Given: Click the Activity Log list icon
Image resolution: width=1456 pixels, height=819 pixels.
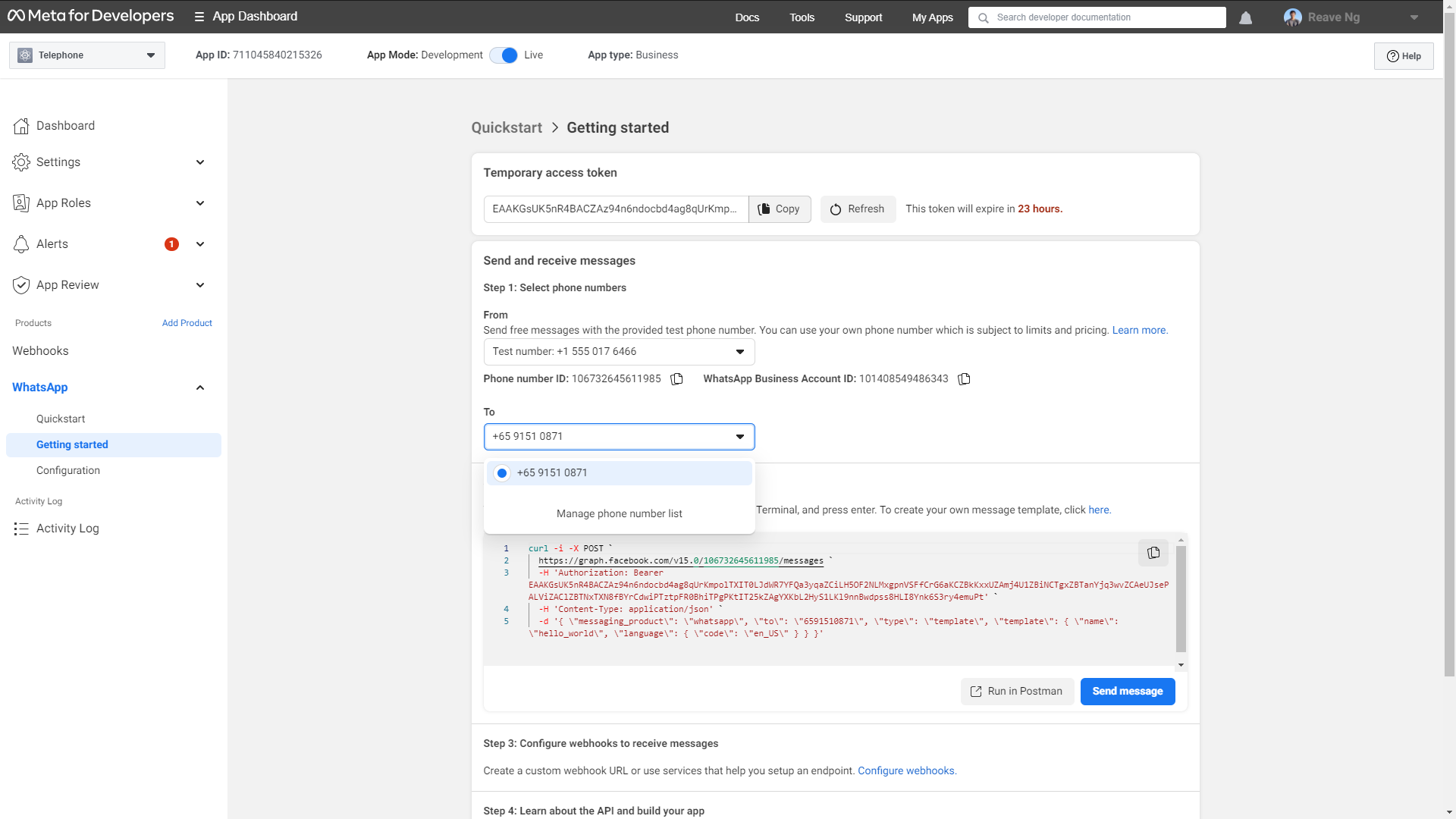Looking at the screenshot, I should tap(21, 529).
